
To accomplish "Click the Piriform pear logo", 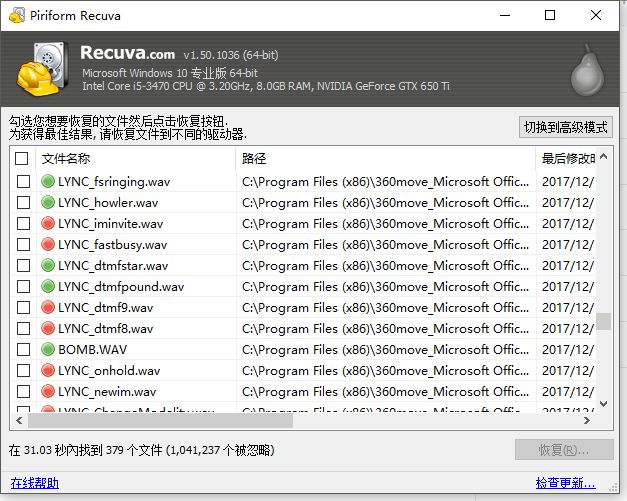I will [587, 70].
